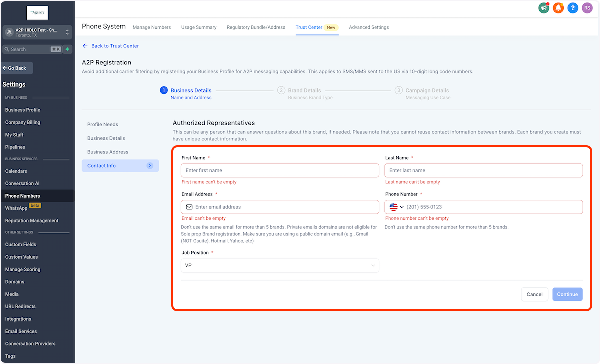Screen dimensions: 600x364
Task: Click the blue help question mark icon
Action: [572, 8]
